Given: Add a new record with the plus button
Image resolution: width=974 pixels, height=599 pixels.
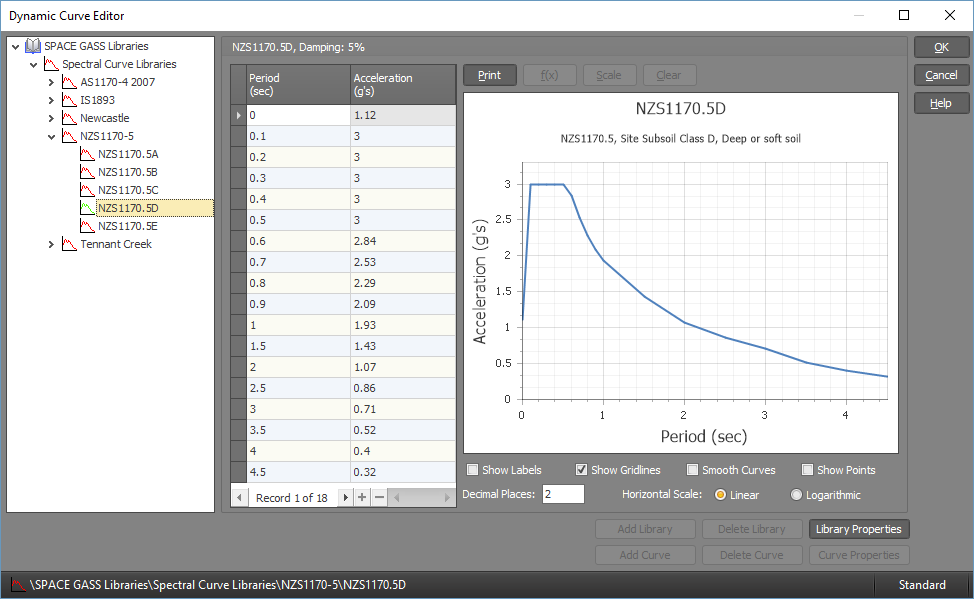Looking at the screenshot, I should pyautogui.click(x=362, y=498).
